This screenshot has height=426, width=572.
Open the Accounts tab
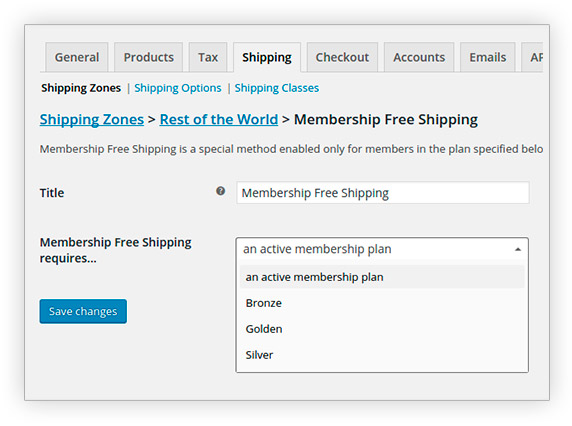(x=419, y=57)
